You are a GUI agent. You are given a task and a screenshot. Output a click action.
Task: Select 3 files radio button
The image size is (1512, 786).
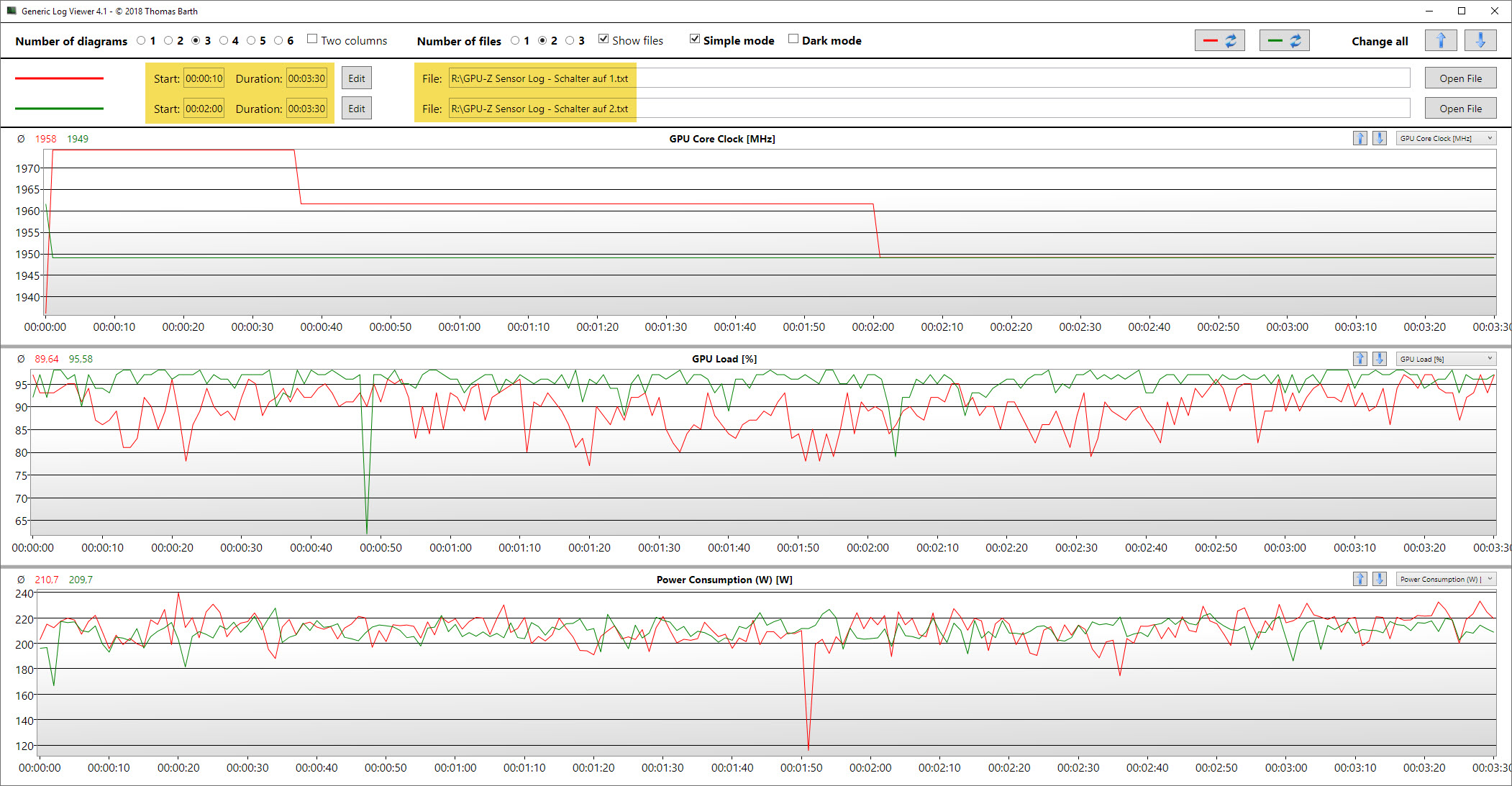(x=570, y=41)
